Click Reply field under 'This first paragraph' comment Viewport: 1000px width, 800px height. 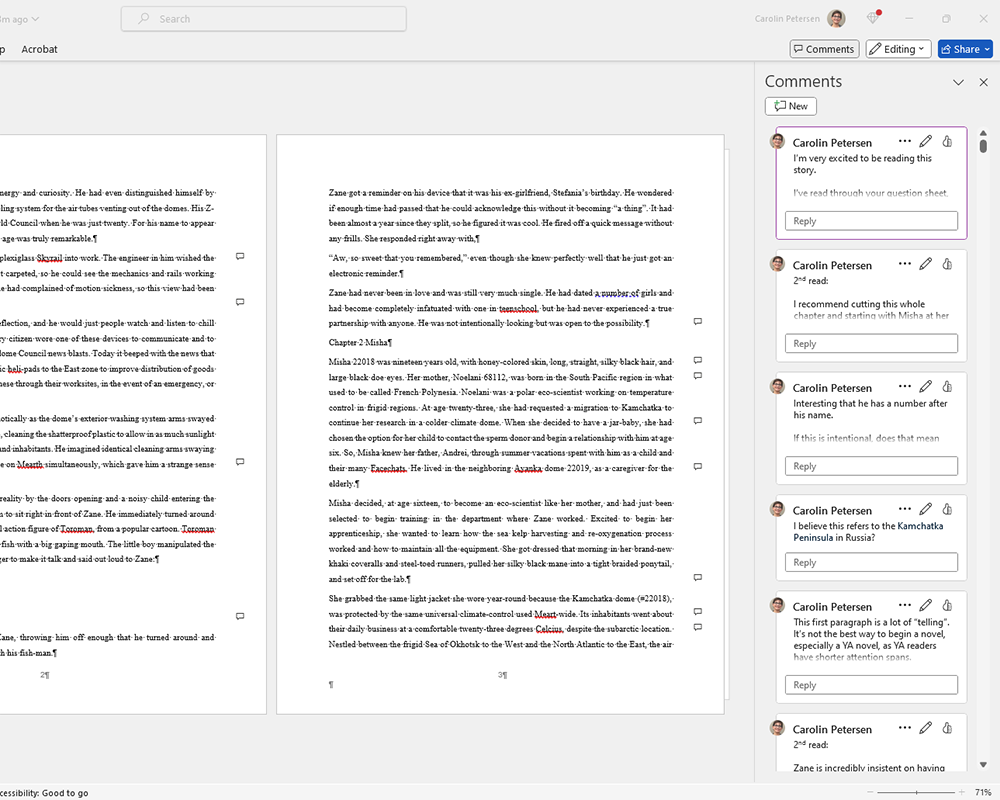[x=871, y=685]
